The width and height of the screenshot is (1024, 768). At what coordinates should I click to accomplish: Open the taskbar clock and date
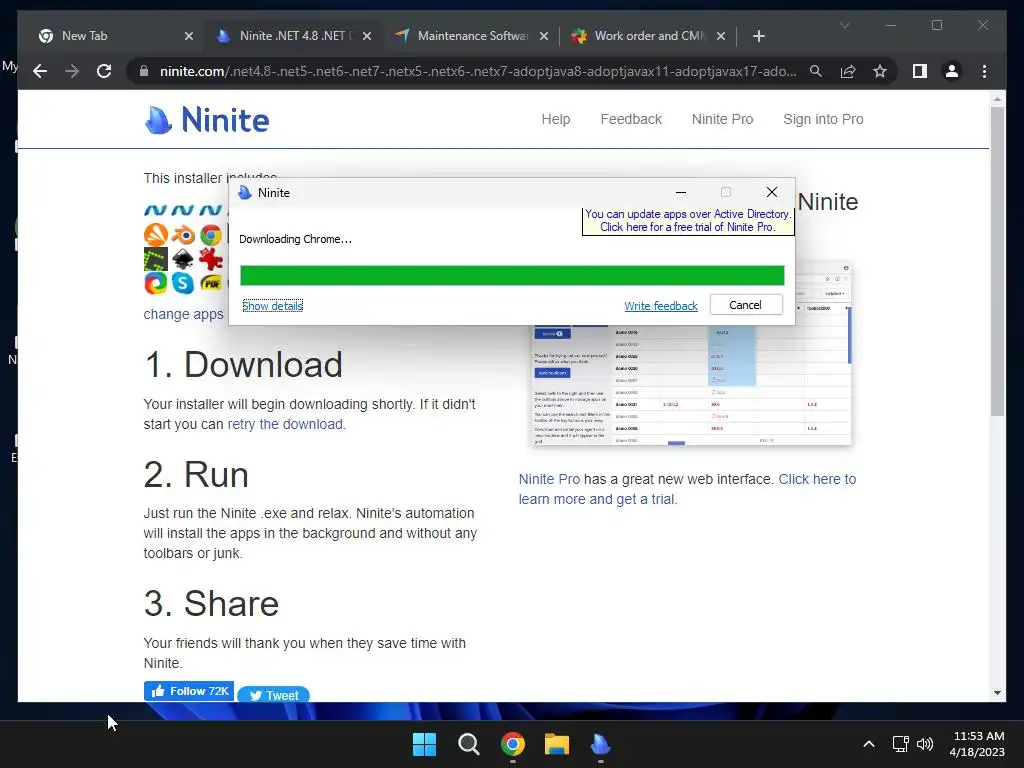(x=977, y=744)
